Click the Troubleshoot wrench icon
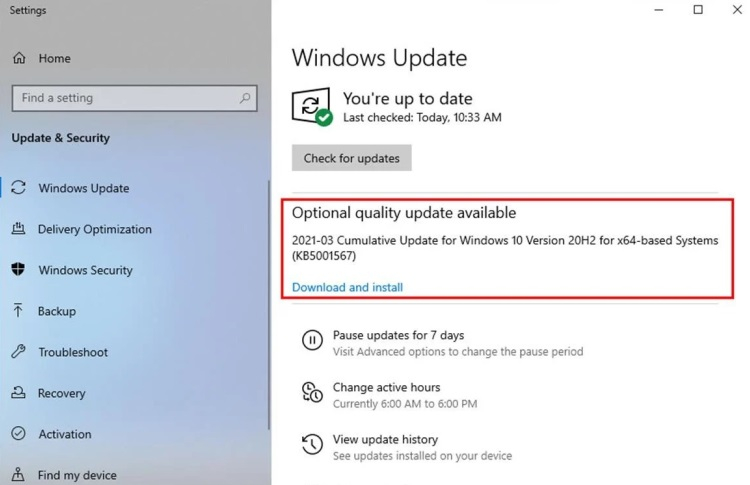Screen dimensions: 750x485 (x=18, y=352)
